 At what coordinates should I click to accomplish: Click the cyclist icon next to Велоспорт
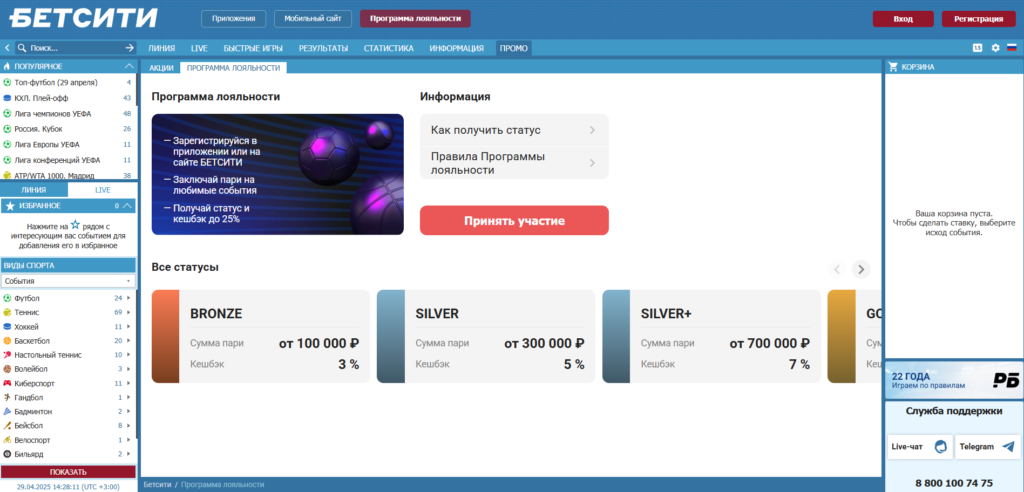point(7,440)
